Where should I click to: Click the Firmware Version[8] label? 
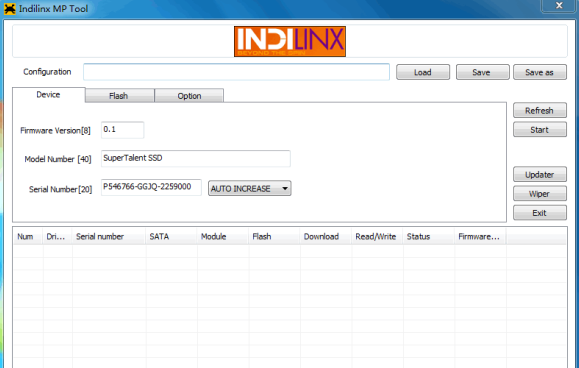point(55,131)
